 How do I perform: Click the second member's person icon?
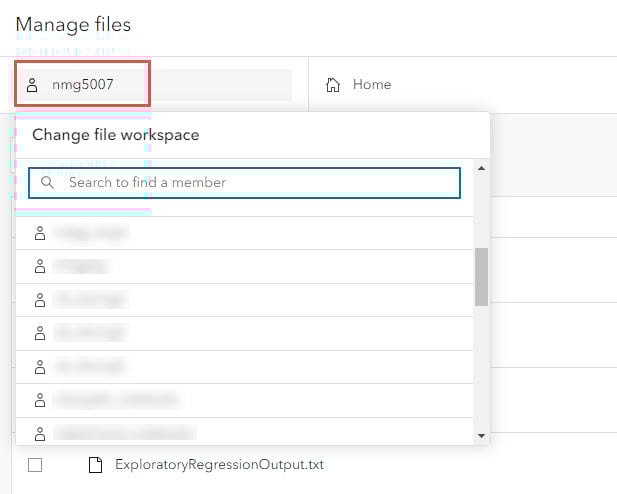click(40, 267)
